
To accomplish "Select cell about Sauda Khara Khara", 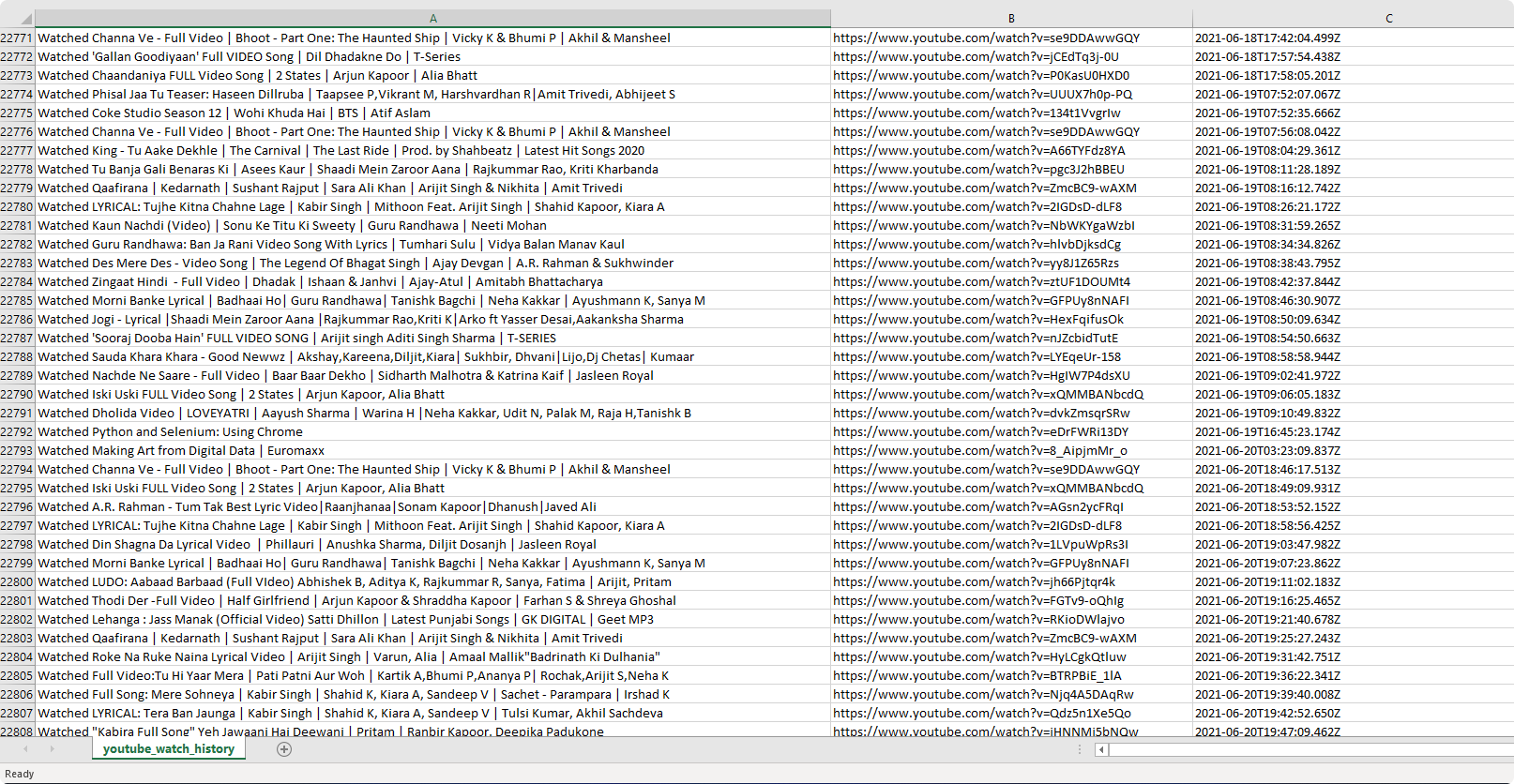I will click(432, 356).
